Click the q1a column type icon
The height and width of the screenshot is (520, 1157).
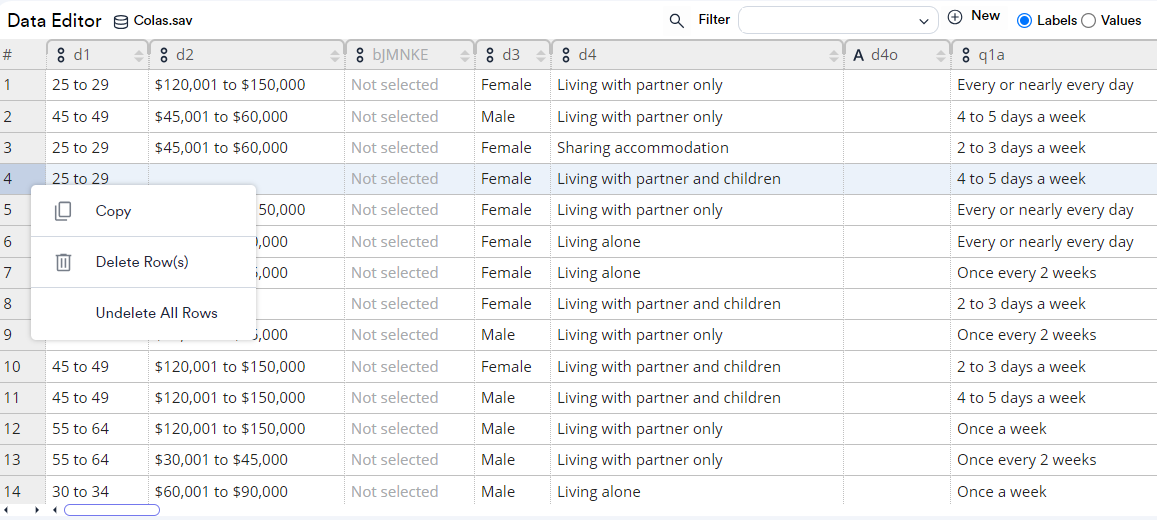pyautogui.click(x=966, y=55)
